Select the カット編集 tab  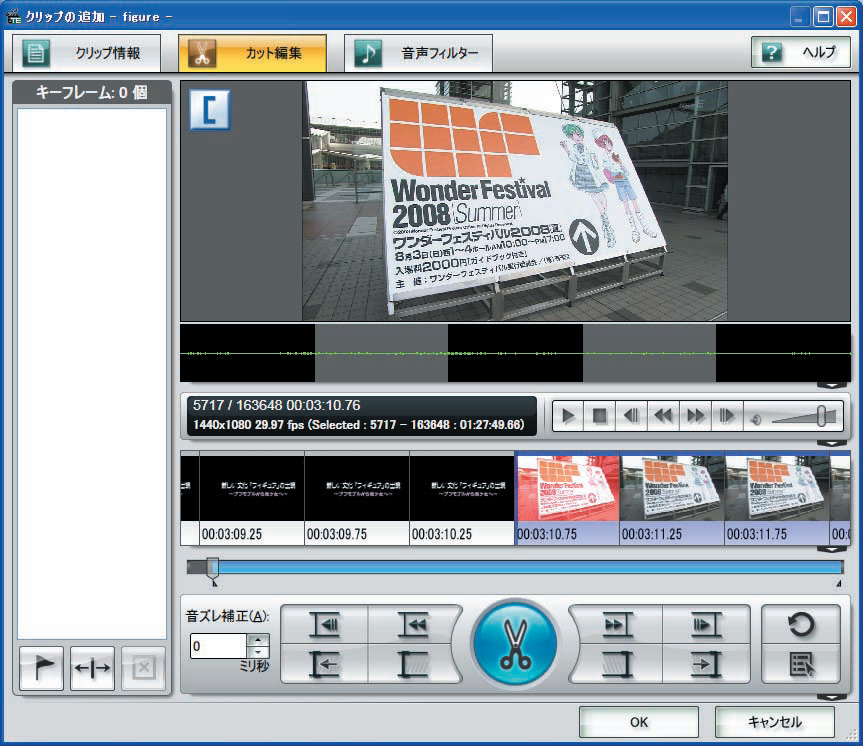252,53
